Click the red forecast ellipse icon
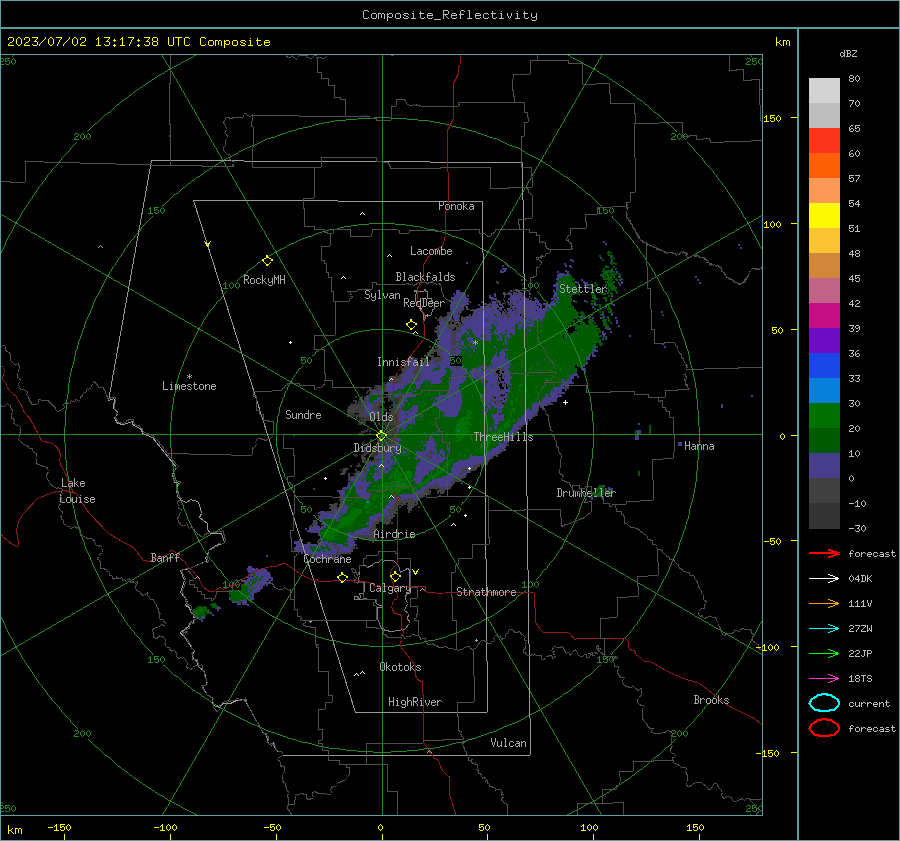This screenshot has height=841, width=900. (x=824, y=728)
